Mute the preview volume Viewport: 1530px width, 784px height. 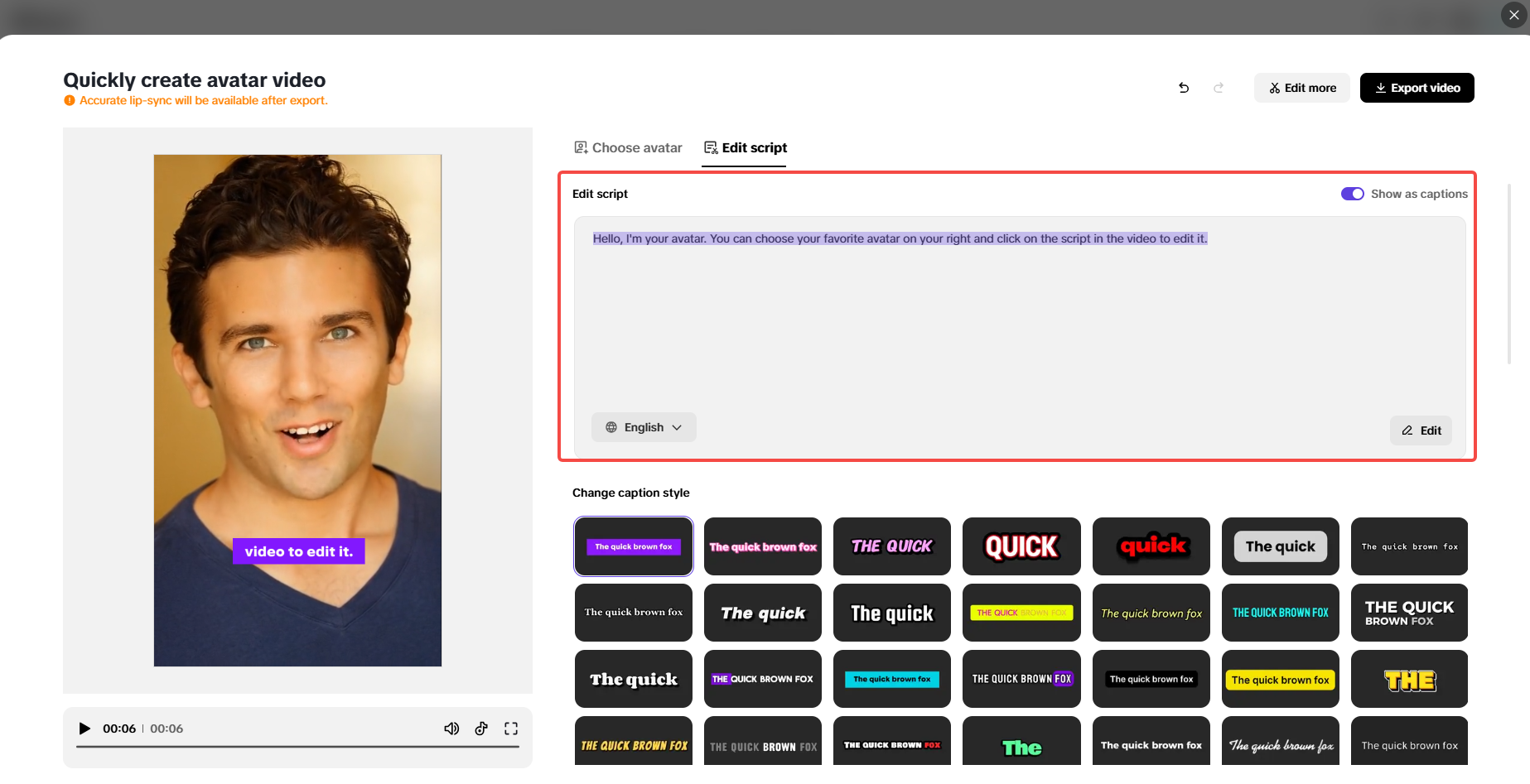[x=451, y=729]
